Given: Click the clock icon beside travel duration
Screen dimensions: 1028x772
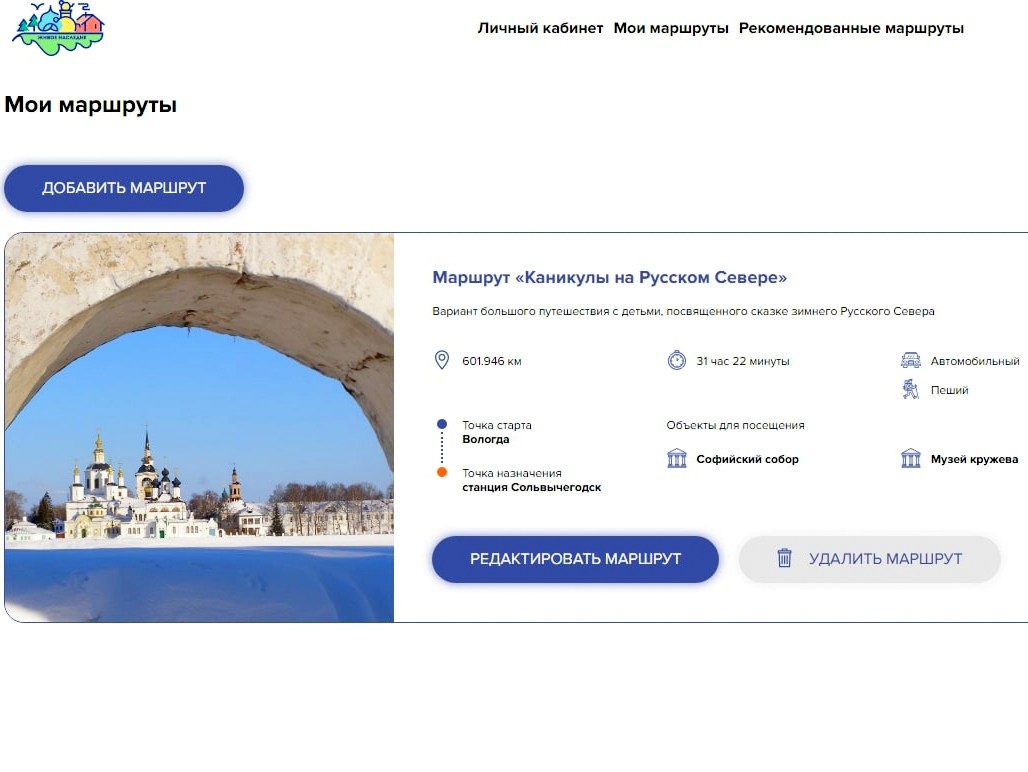Looking at the screenshot, I should (677, 360).
